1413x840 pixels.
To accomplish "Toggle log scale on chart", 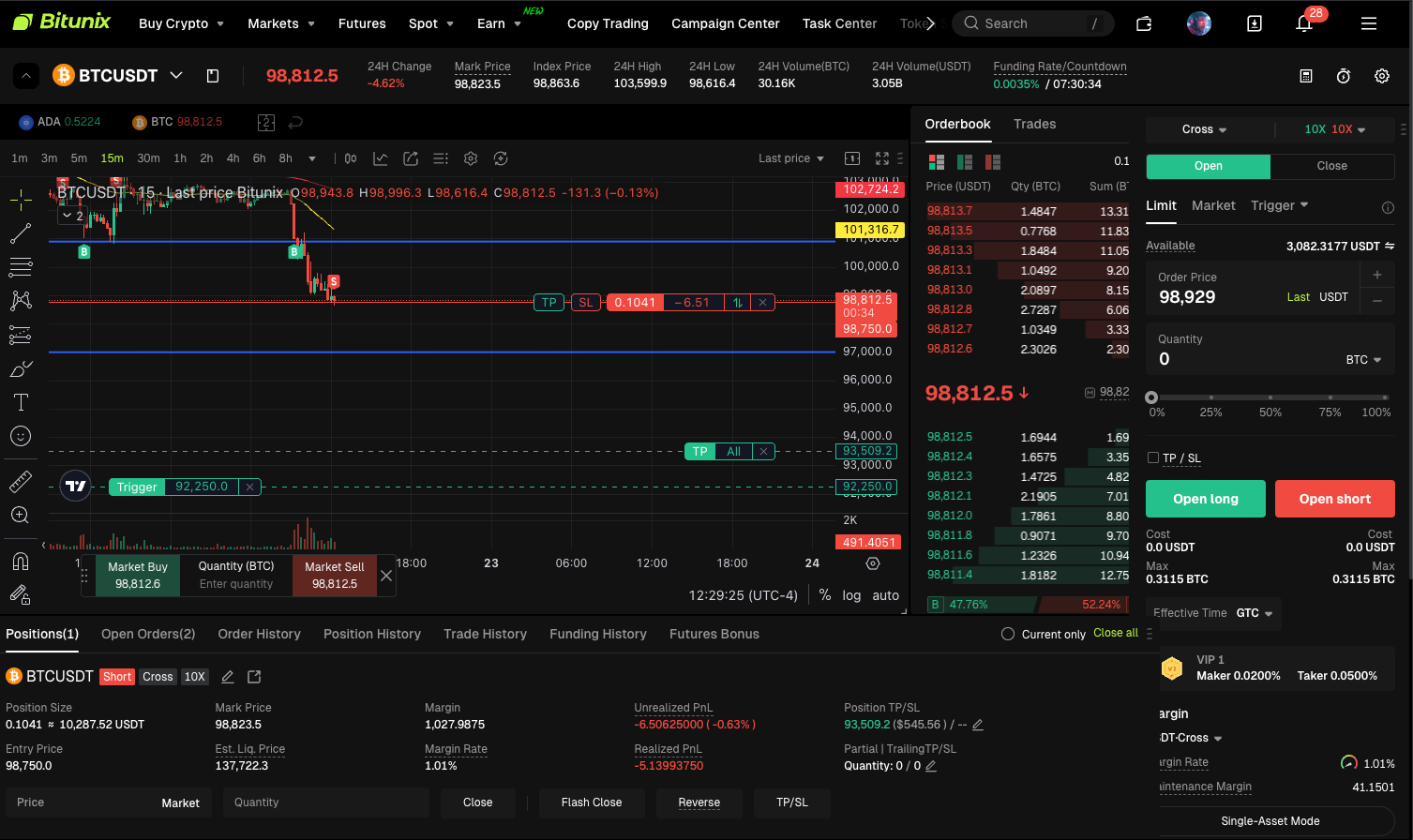I will pyautogui.click(x=851, y=595).
